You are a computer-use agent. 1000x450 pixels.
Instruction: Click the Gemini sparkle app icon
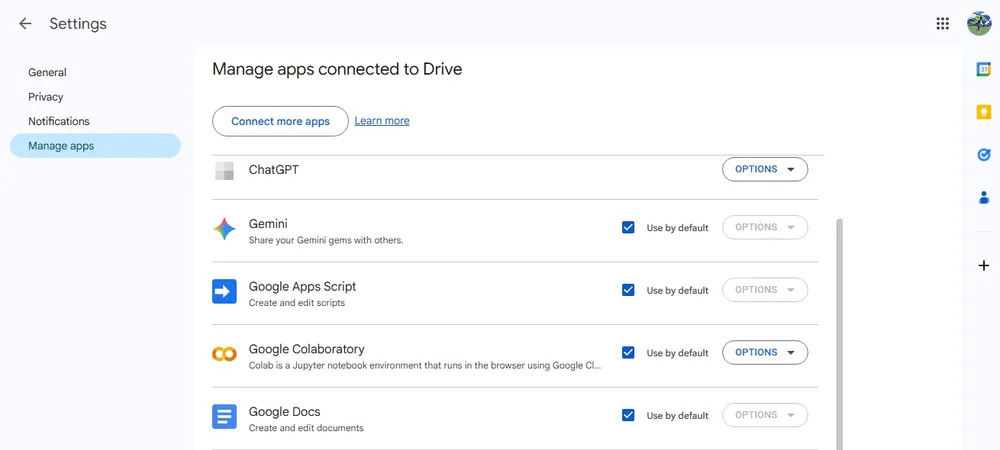point(224,229)
